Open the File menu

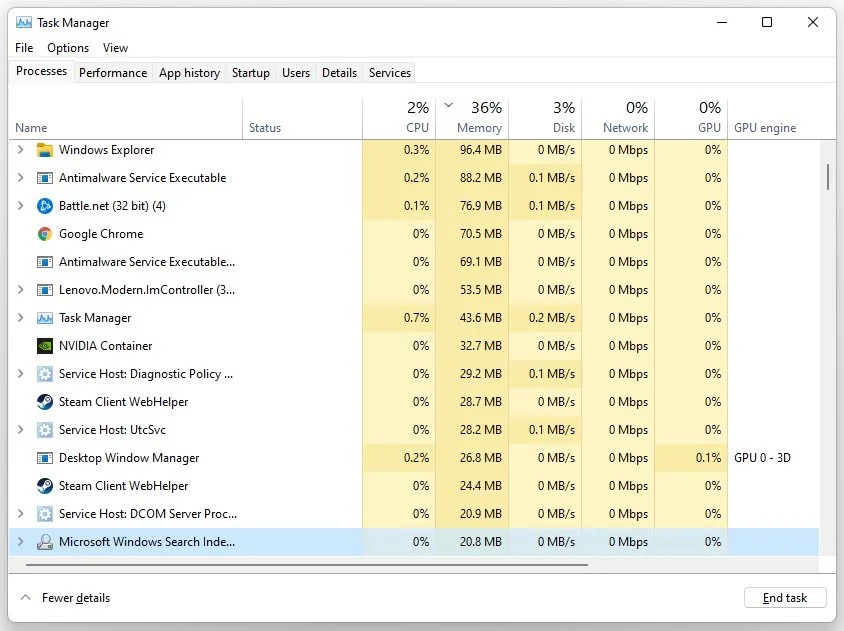click(x=24, y=47)
